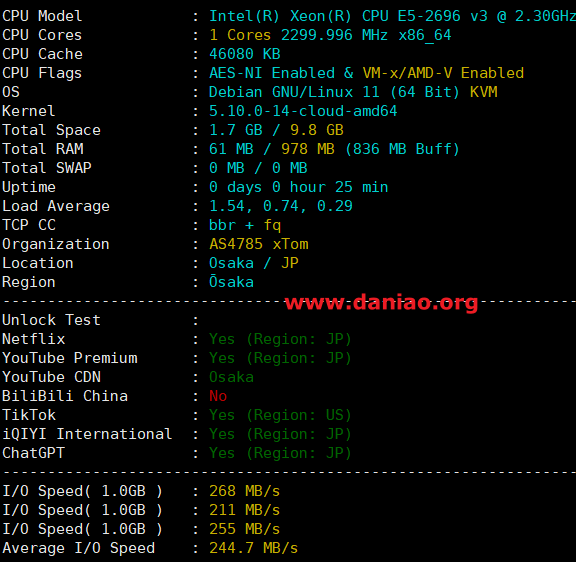This screenshot has height=562, width=576.
Task: Select the 'CPU Cores' label
Action: (42, 35)
